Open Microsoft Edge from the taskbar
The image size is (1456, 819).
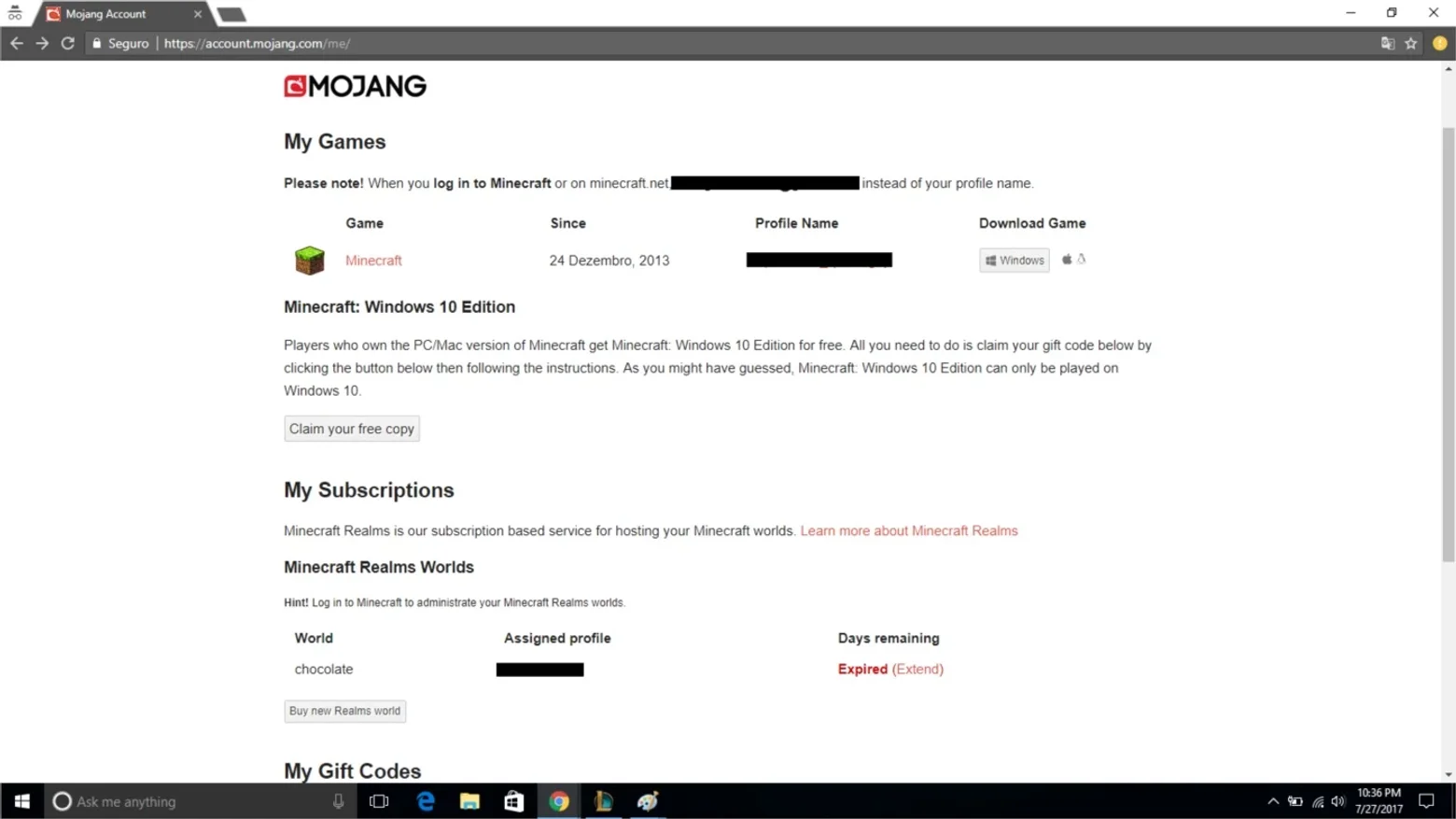(x=426, y=801)
